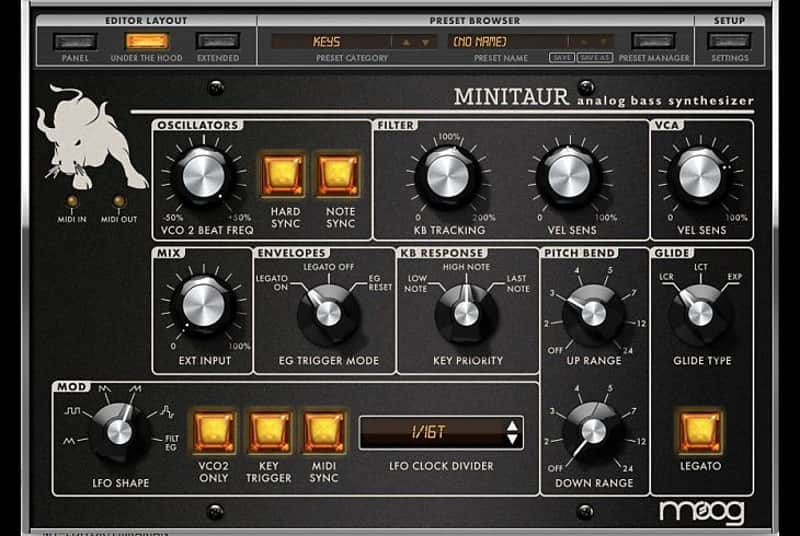Screen dimensions: 800x536
Task: Click the MIDI In indicator light
Action: [x=72, y=201]
